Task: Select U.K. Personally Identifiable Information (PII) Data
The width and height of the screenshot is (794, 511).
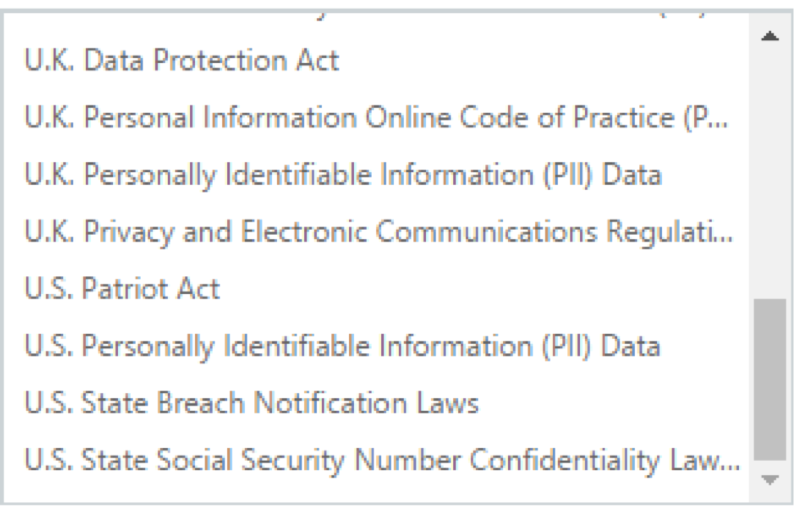Action: pyautogui.click(x=340, y=177)
